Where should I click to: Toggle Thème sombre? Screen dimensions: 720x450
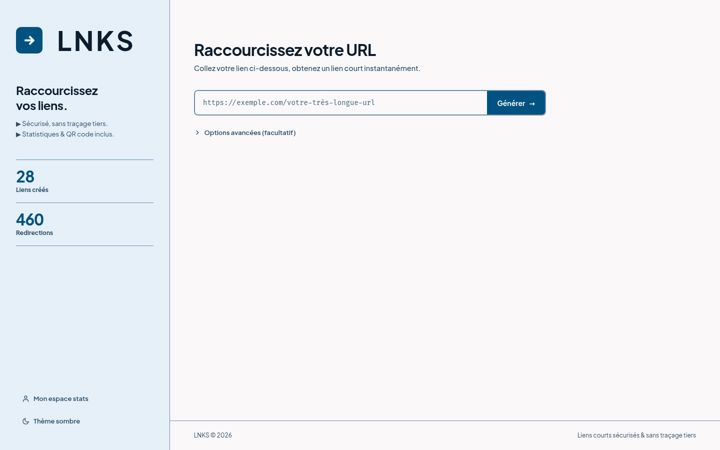point(51,421)
